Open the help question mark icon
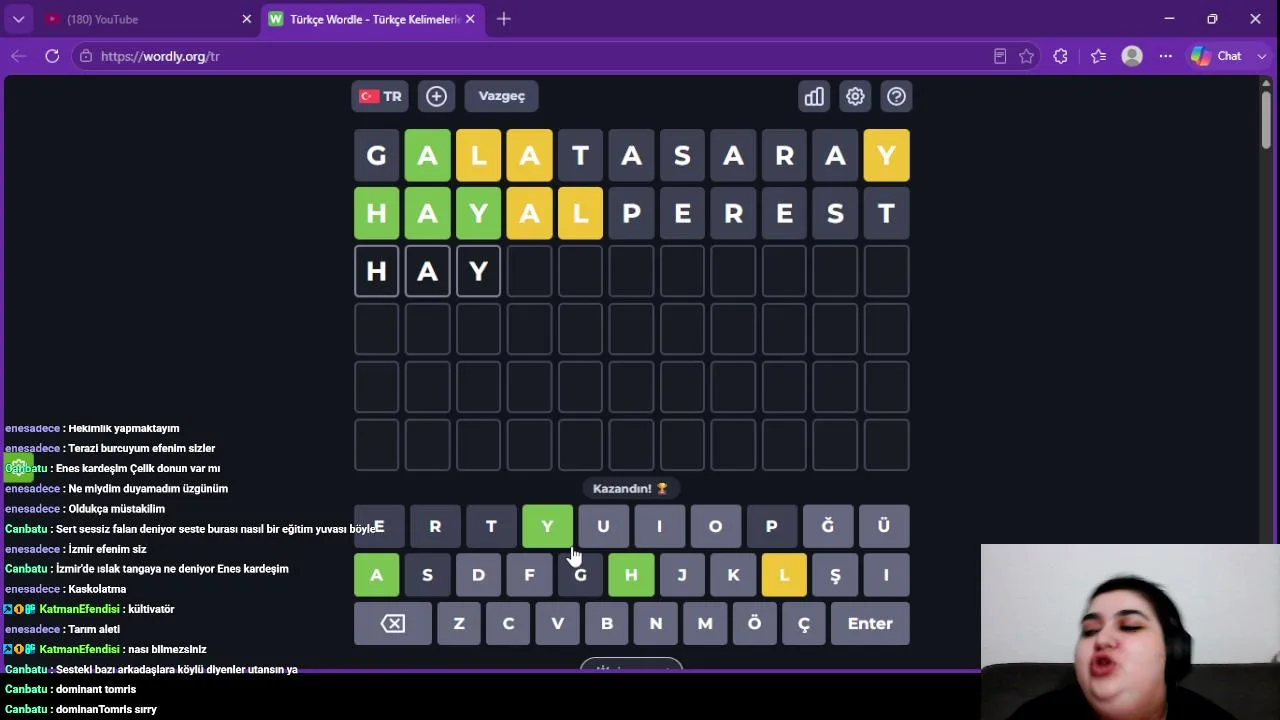 (x=896, y=96)
